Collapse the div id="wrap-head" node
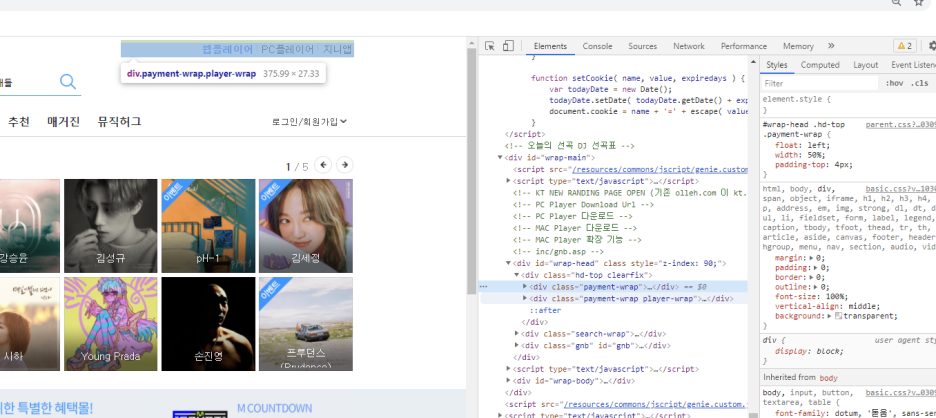936x418 pixels. (x=509, y=263)
